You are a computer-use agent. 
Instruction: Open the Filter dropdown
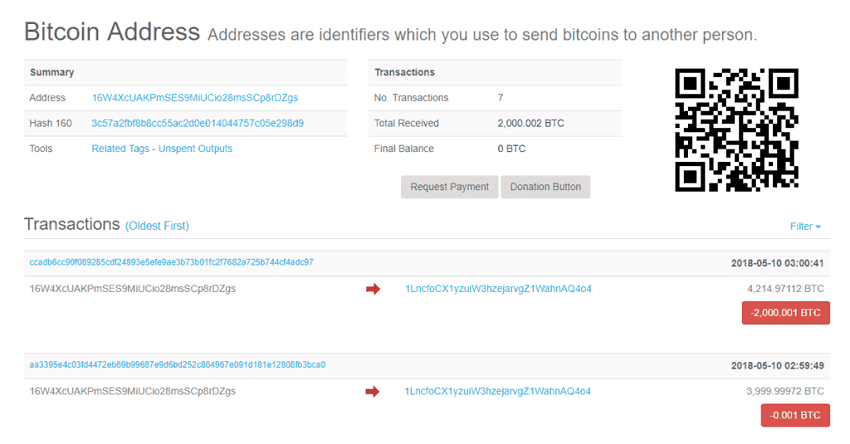(805, 226)
